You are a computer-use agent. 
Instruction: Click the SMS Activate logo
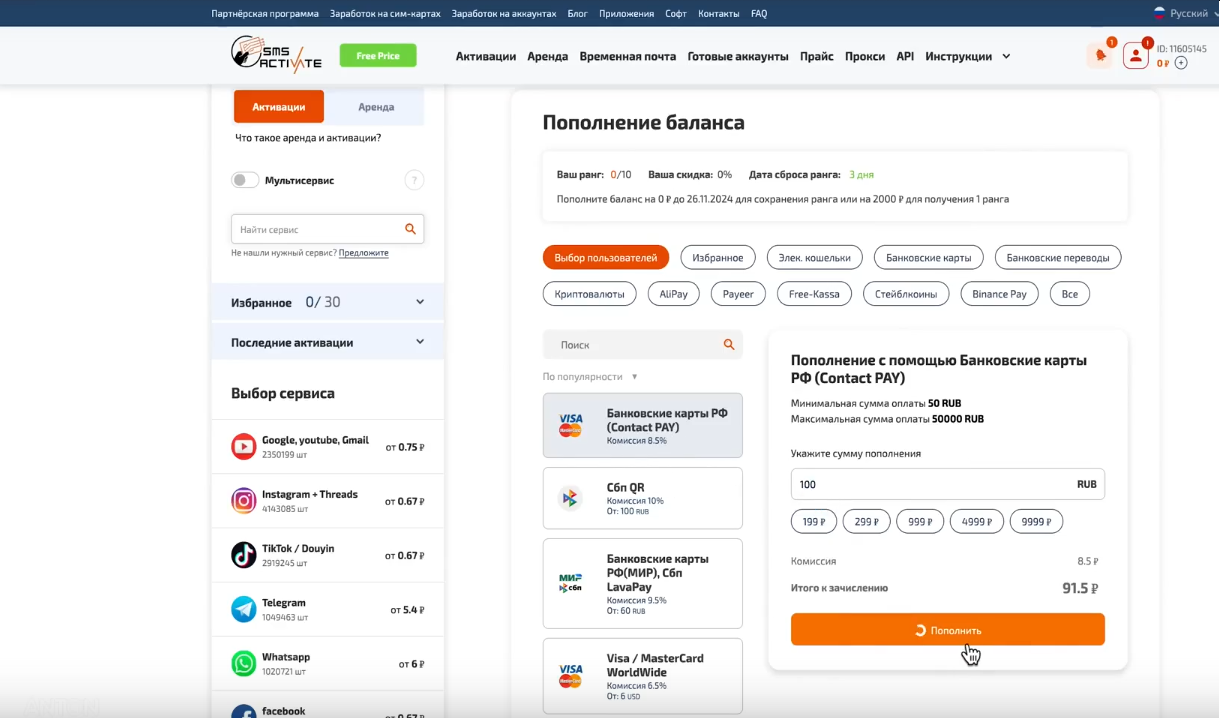276,54
